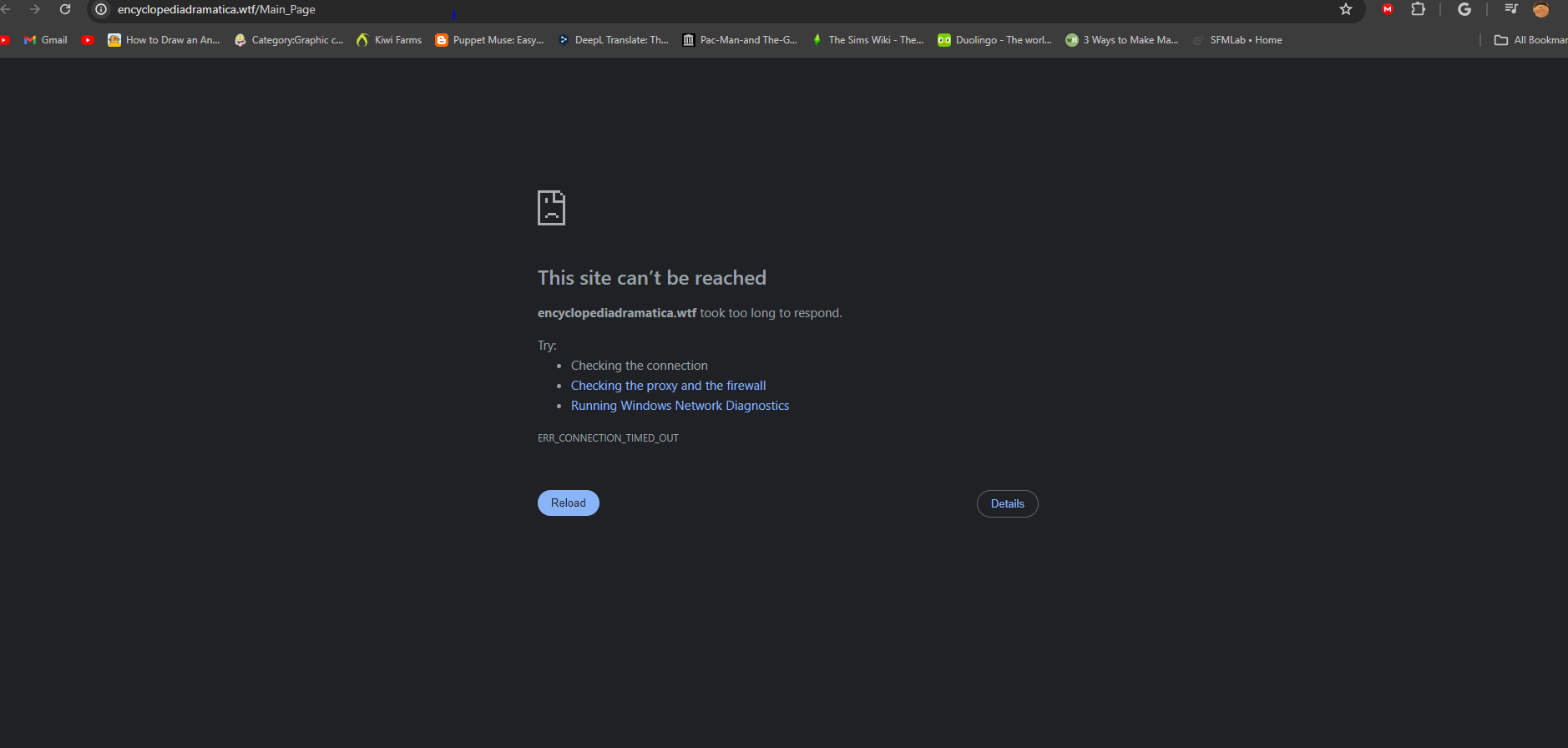
Task: Open the 'Puppet Muse: Easy...' bookmark
Action: pyautogui.click(x=490, y=40)
